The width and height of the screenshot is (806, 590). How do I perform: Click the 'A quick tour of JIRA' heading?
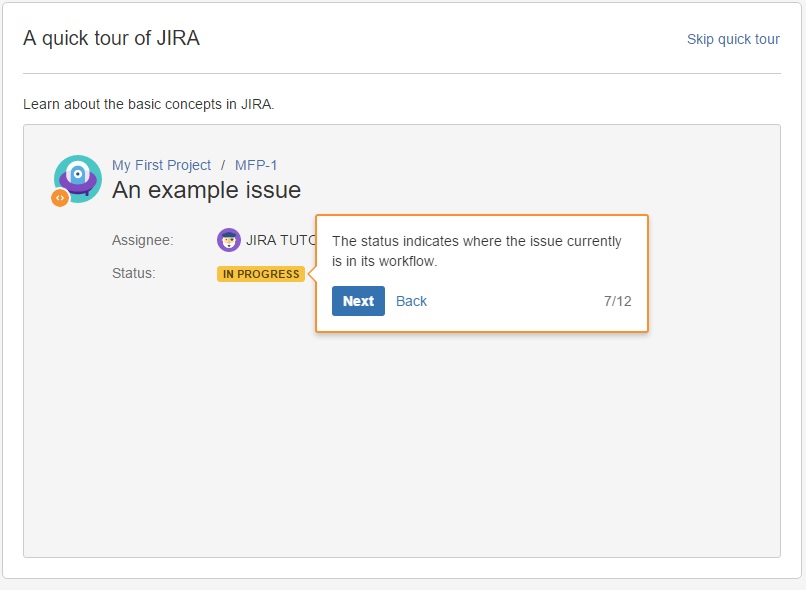click(112, 38)
